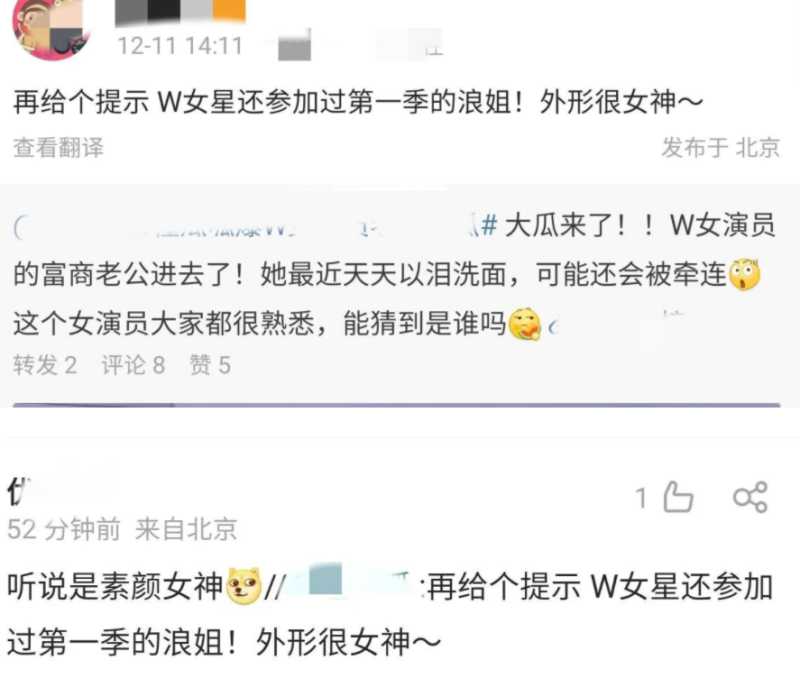Open 评论 8 comments of quoted post
800x678 pixels.
coord(133,365)
